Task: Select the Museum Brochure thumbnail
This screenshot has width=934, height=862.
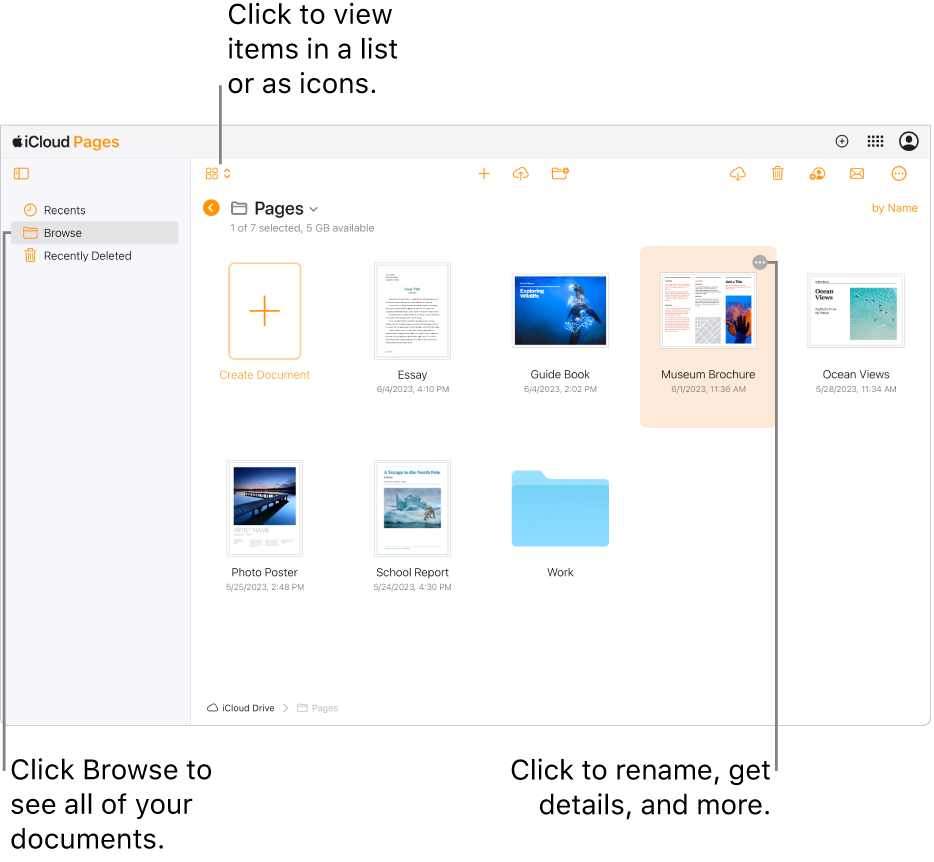Action: pyautogui.click(x=708, y=310)
